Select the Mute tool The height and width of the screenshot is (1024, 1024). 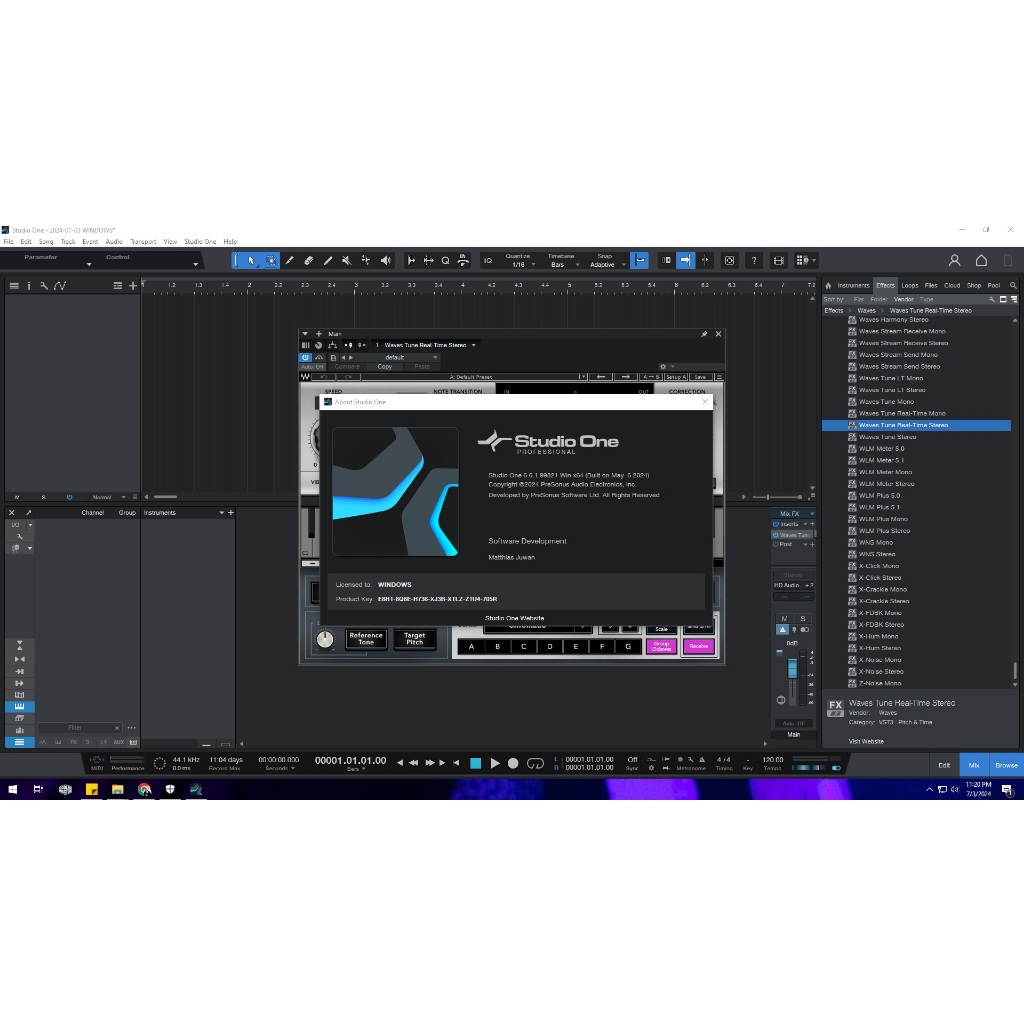346,261
